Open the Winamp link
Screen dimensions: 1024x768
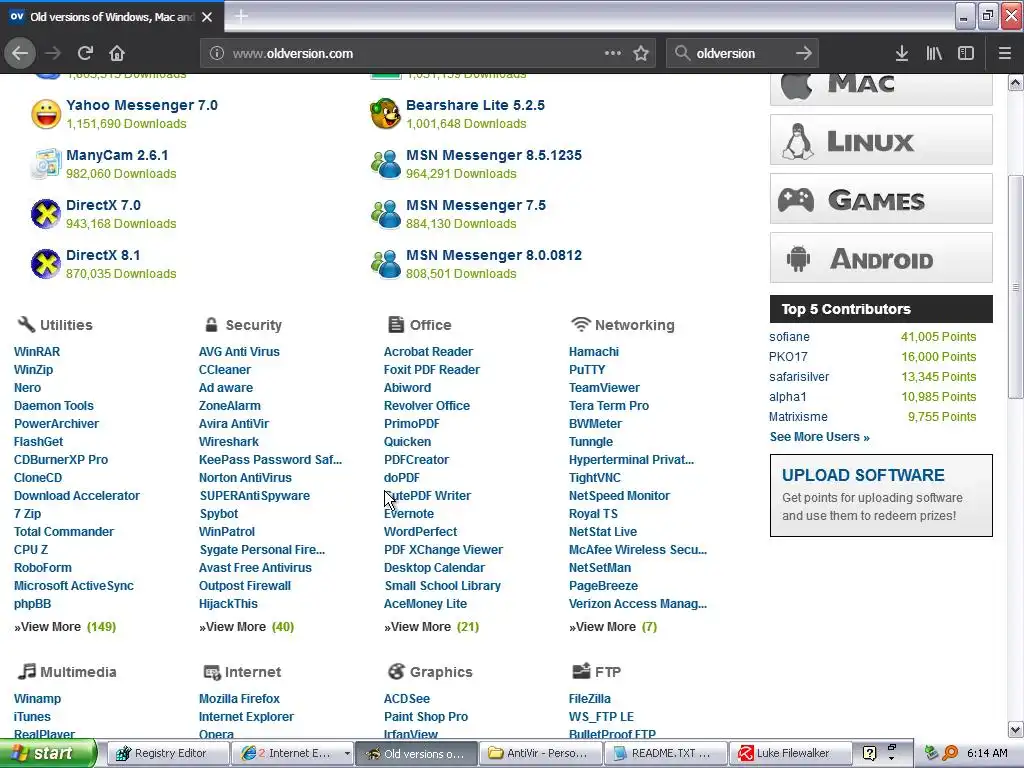coord(37,699)
